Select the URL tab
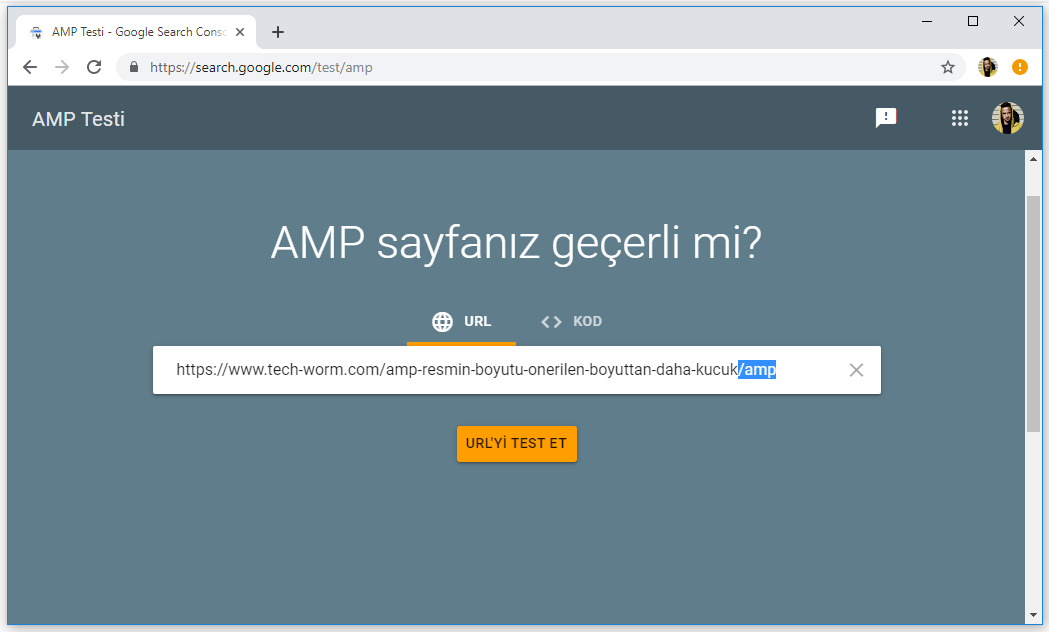This screenshot has width=1049, height=632. click(x=461, y=322)
